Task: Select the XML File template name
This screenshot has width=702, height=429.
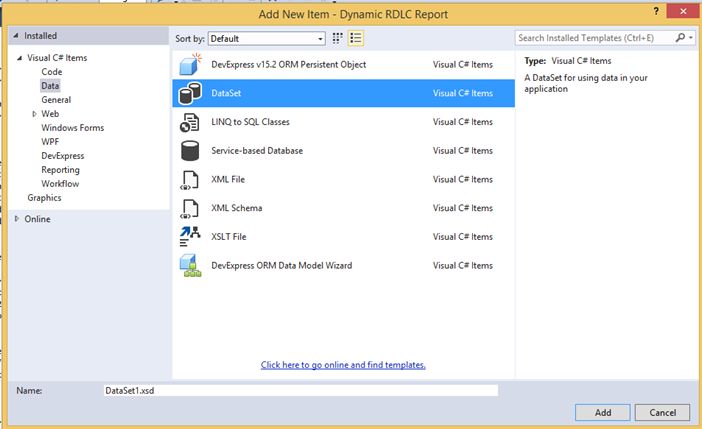Action: click(228, 179)
